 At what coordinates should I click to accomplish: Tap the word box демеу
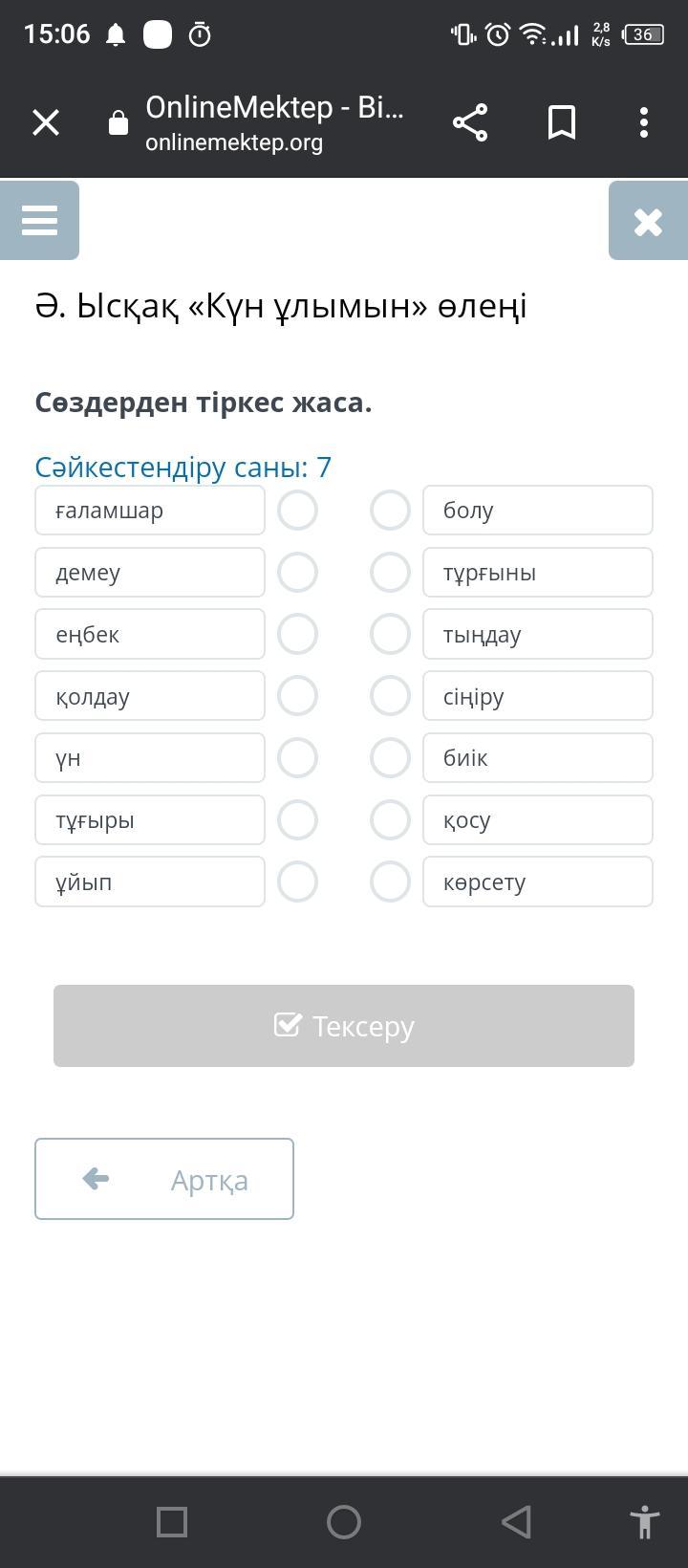point(150,573)
